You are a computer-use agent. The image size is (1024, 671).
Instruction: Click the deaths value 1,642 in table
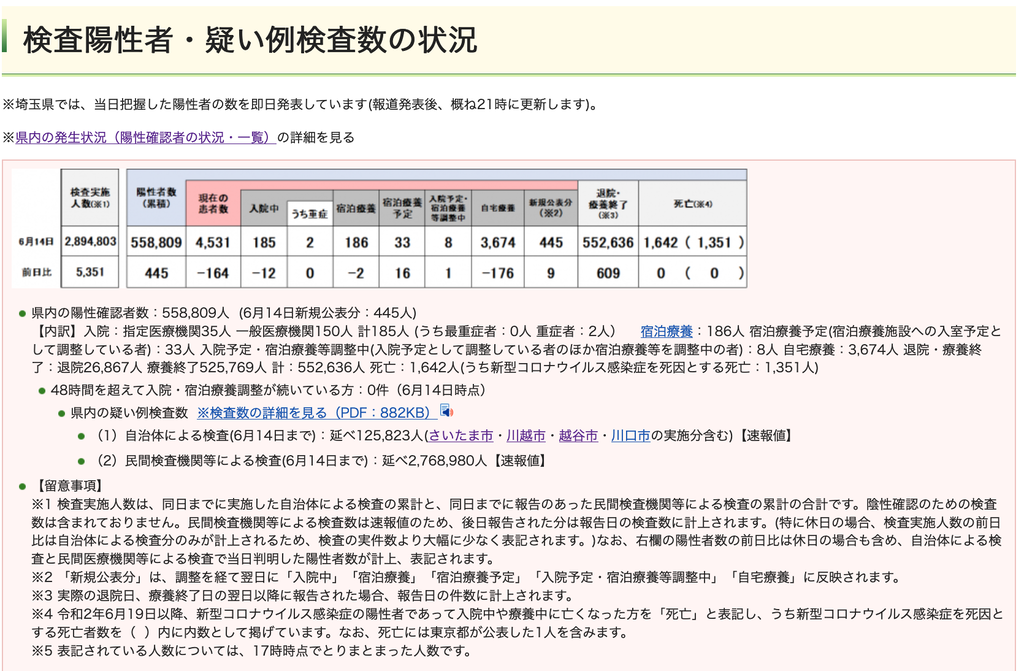tap(661, 242)
